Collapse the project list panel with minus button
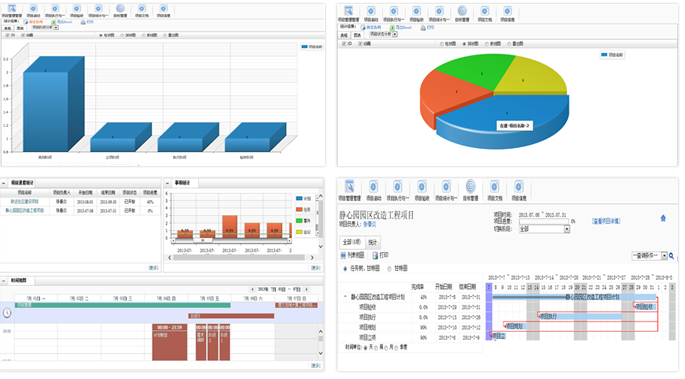 pyautogui.click(x=3, y=183)
